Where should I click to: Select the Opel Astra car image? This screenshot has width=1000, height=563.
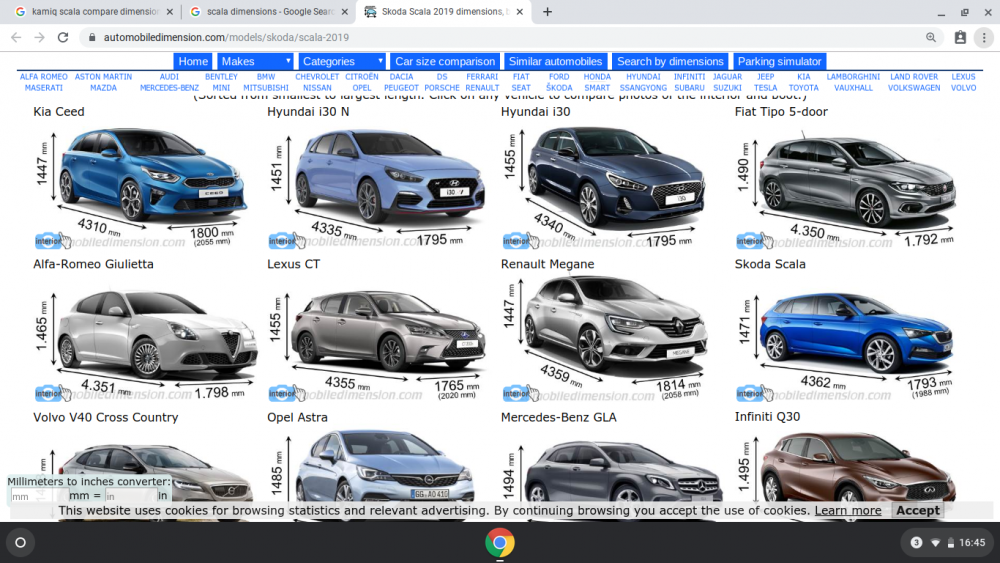point(385,466)
